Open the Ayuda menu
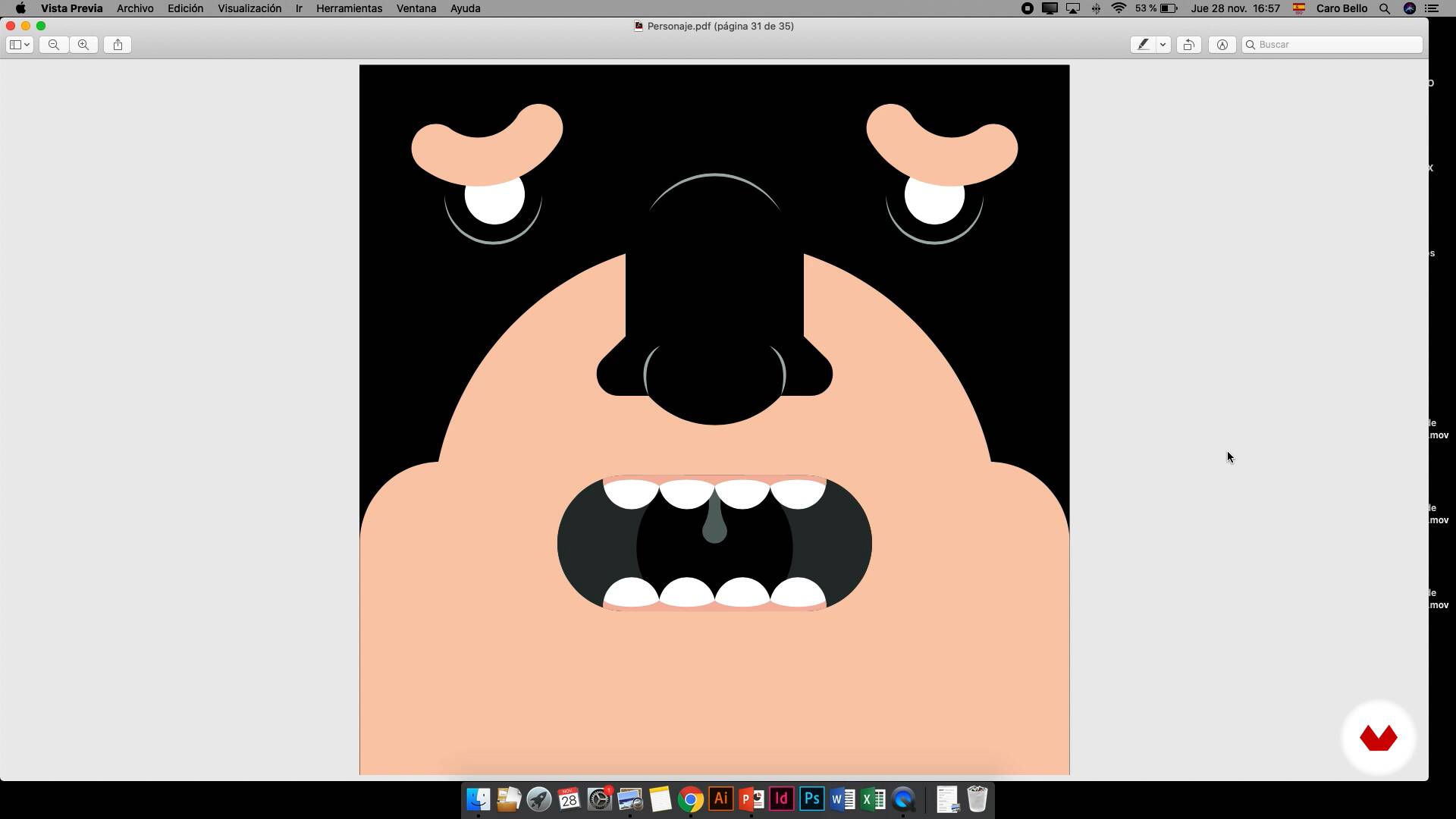Screen dimensions: 1456x819 point(466,8)
